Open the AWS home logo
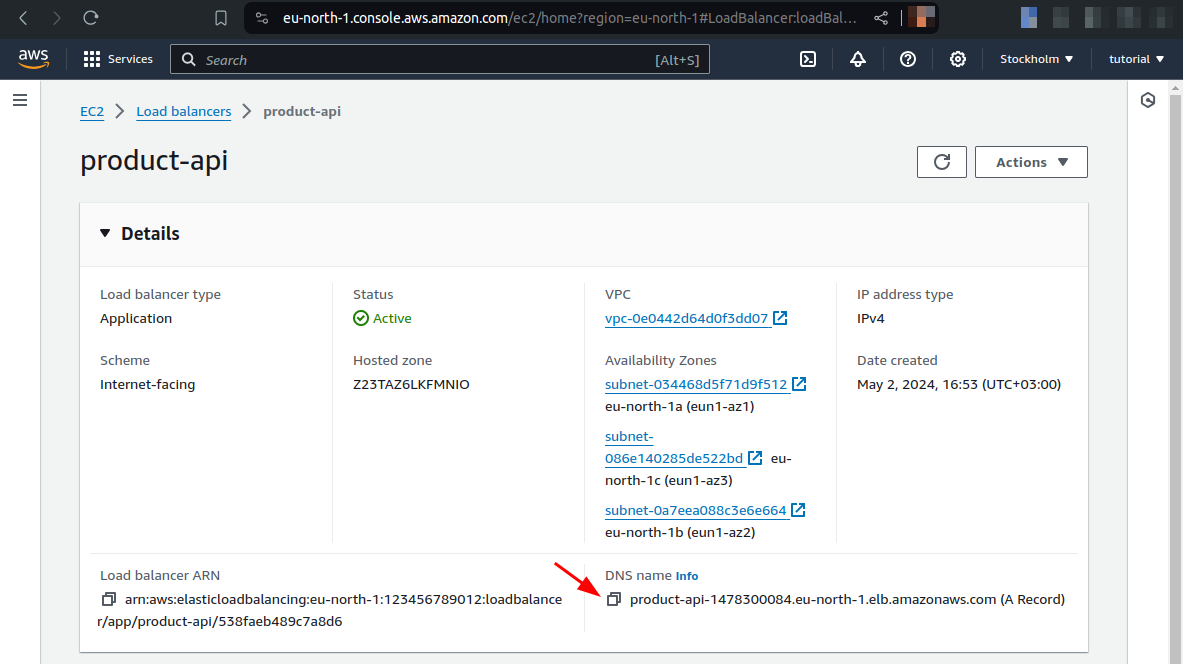Viewport: 1183px width, 664px height. coord(33,59)
